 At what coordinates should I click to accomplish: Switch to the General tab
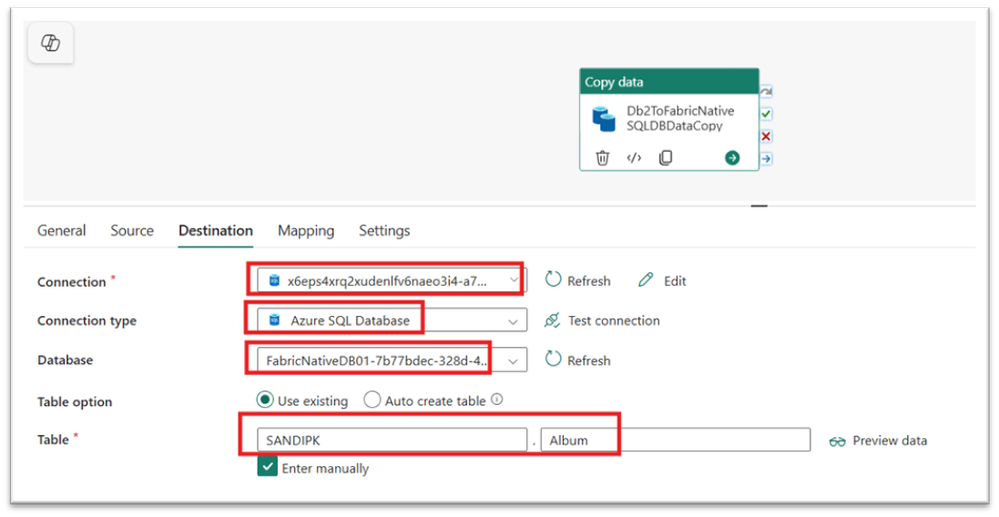(61, 231)
